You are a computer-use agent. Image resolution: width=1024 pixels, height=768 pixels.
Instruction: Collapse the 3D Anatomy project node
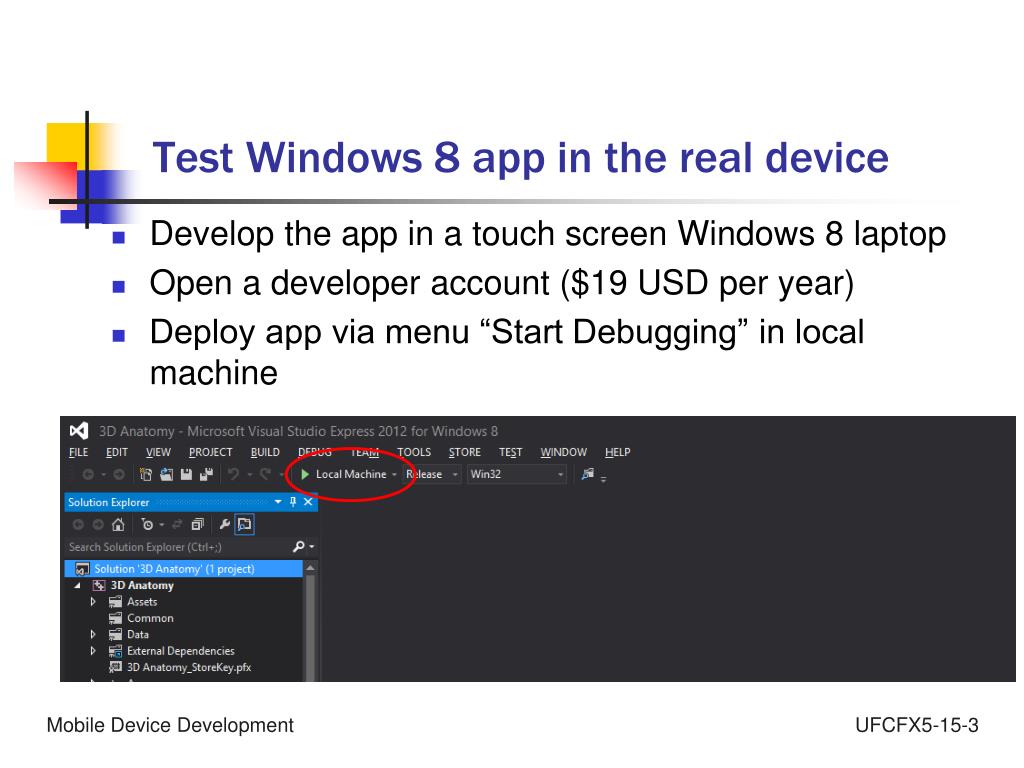[x=78, y=586]
